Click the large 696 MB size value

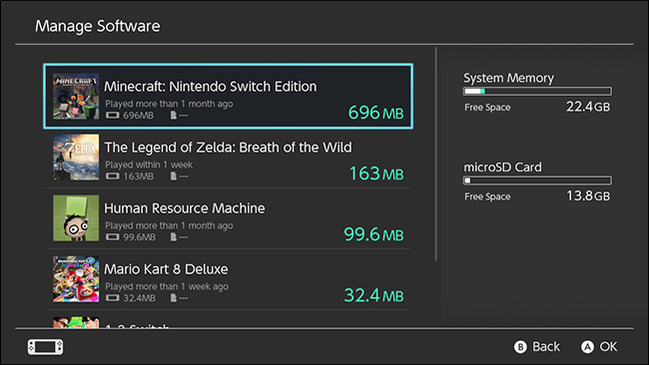pyautogui.click(x=376, y=113)
